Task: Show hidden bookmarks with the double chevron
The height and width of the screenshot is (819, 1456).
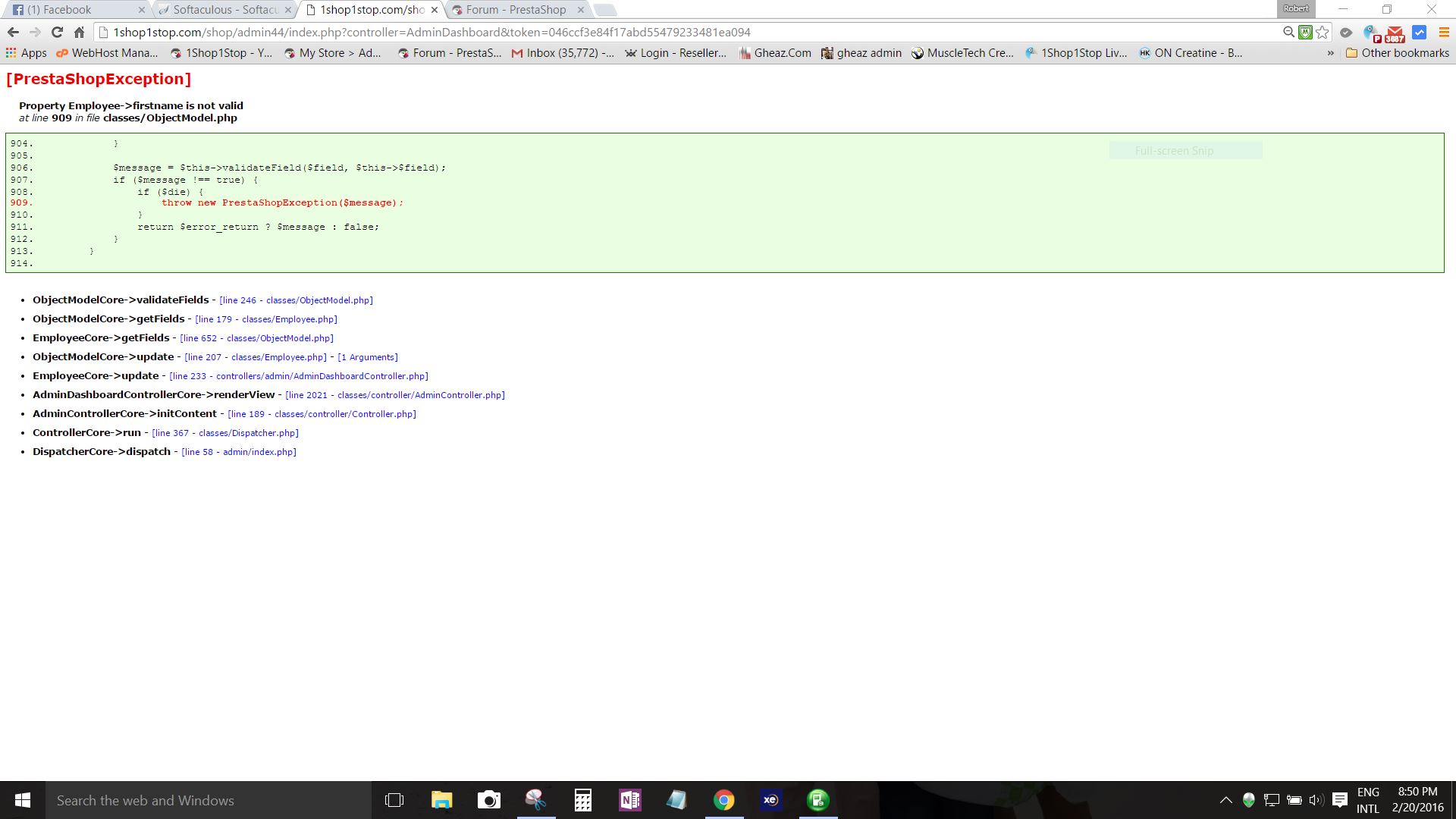Action: [1330, 53]
